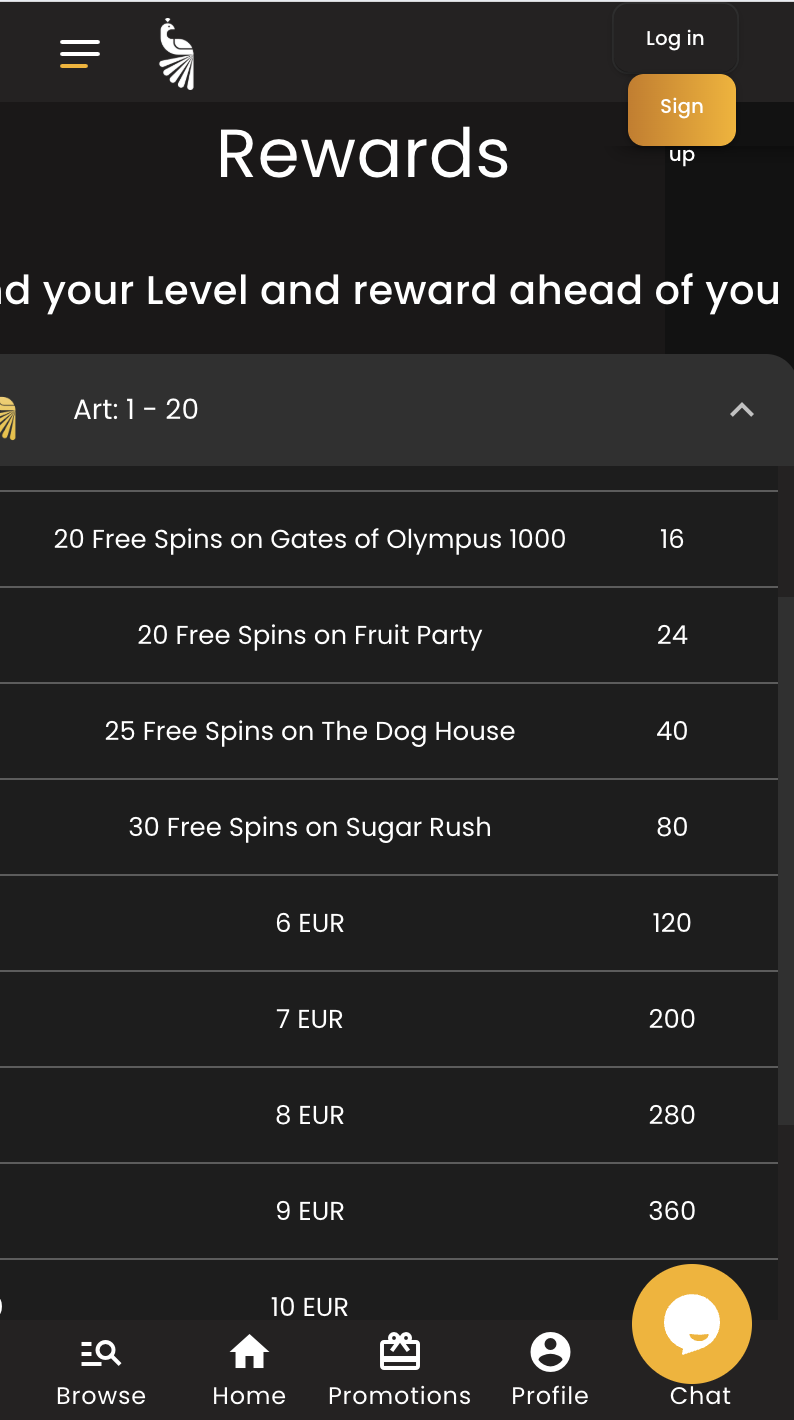Collapse the Art: 1 - 20 chevron
The width and height of the screenshot is (794, 1420).
coord(742,410)
